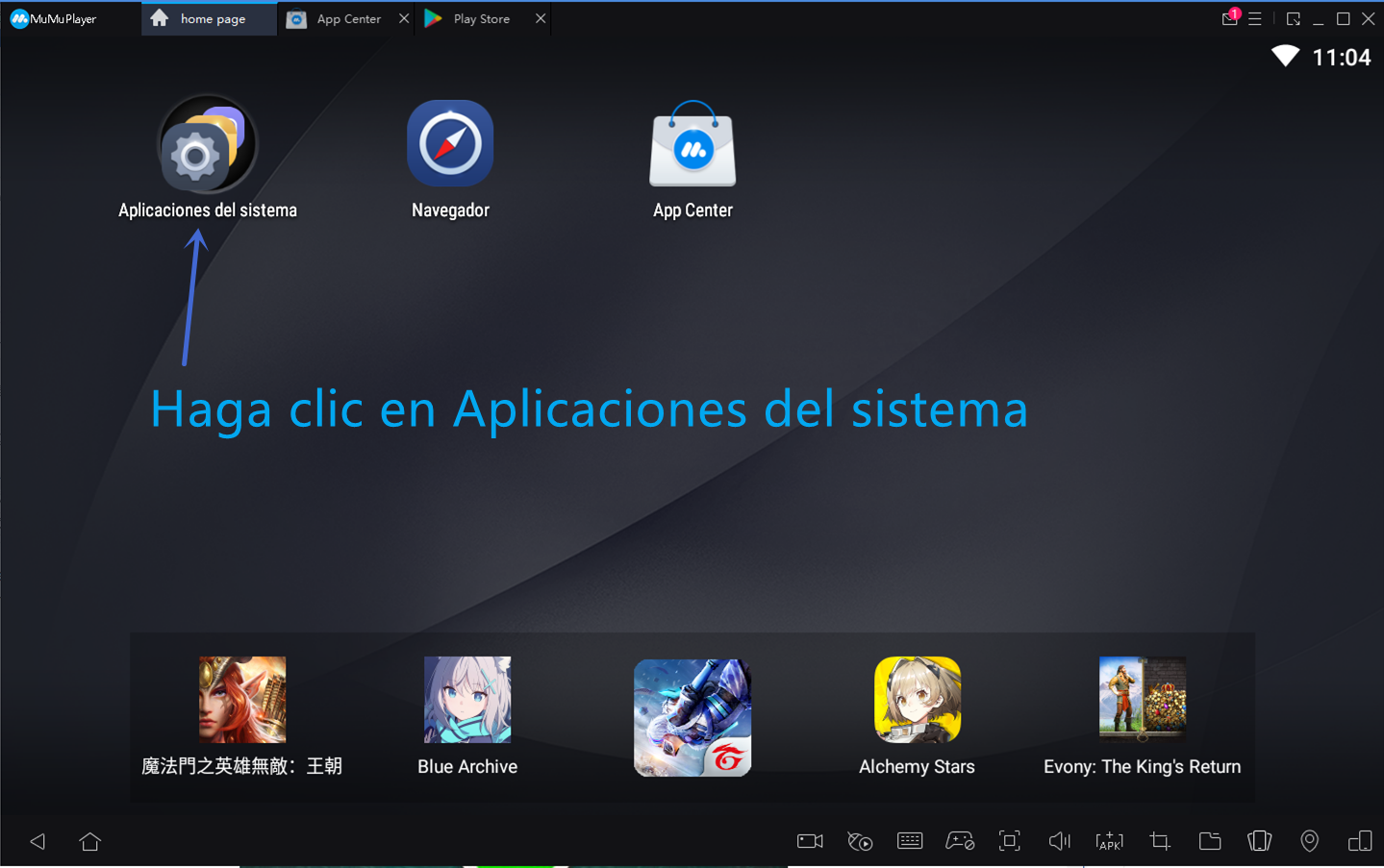
Task: Click the screen recording camera icon
Action: (x=810, y=841)
